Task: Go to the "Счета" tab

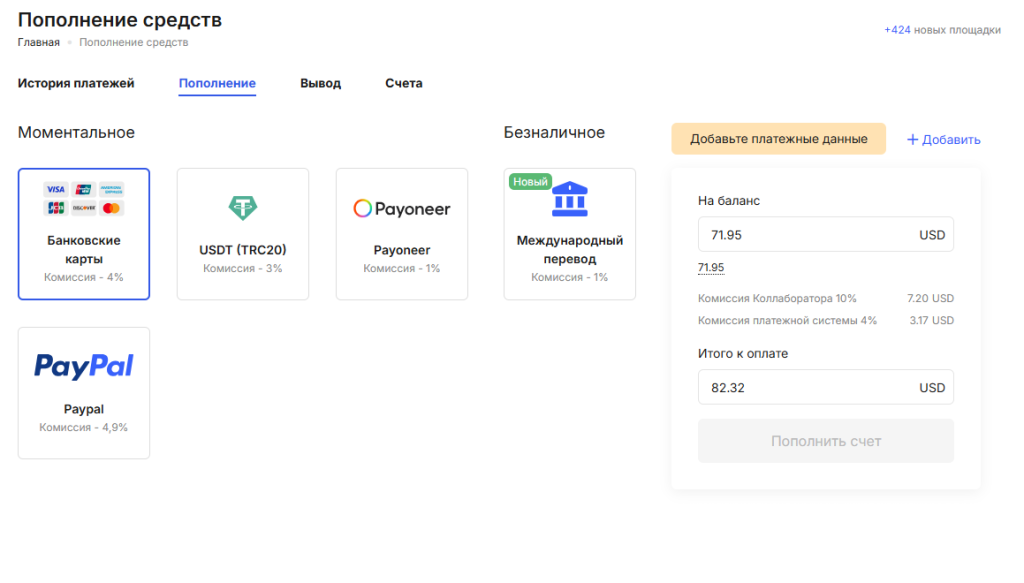Action: (x=404, y=83)
